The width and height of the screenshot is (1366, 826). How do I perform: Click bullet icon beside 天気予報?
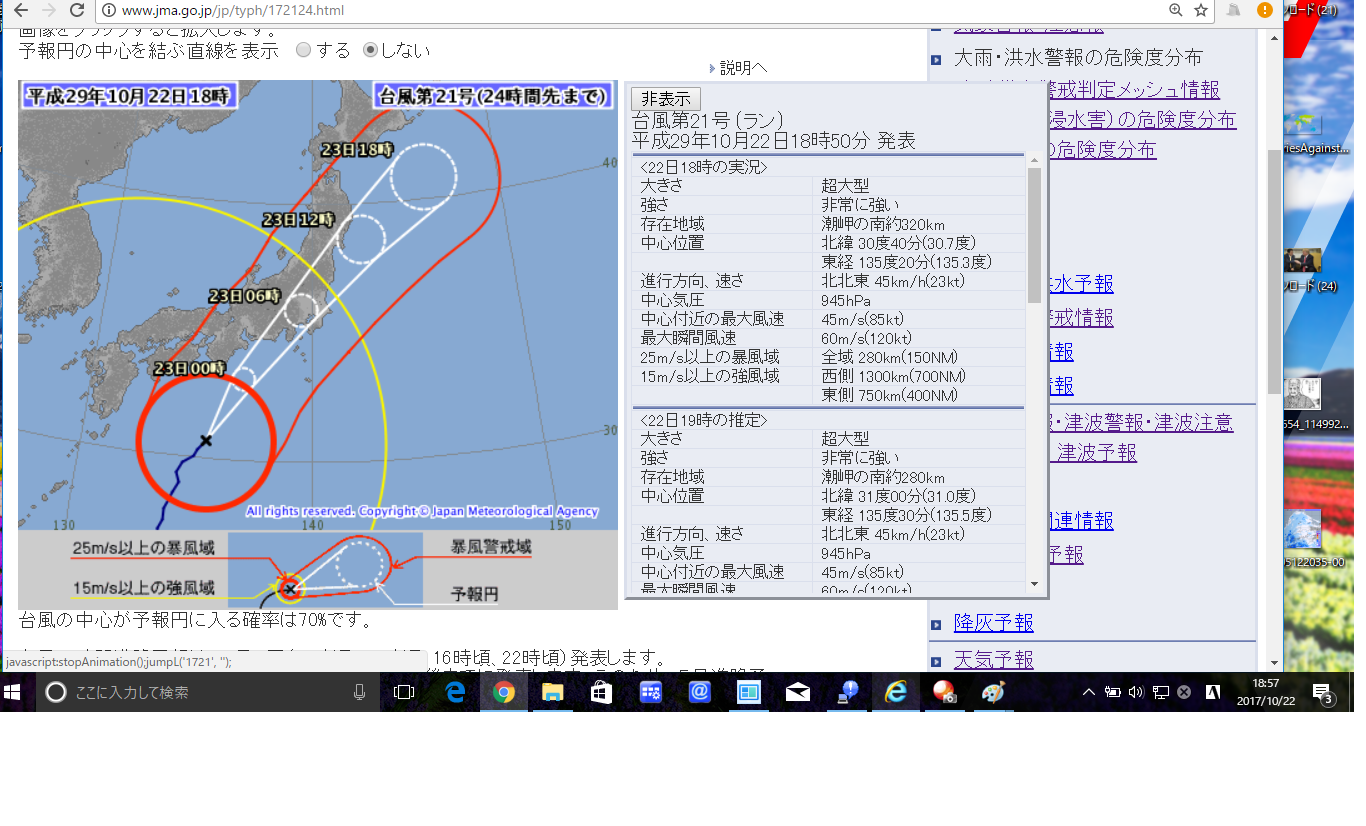click(x=936, y=661)
